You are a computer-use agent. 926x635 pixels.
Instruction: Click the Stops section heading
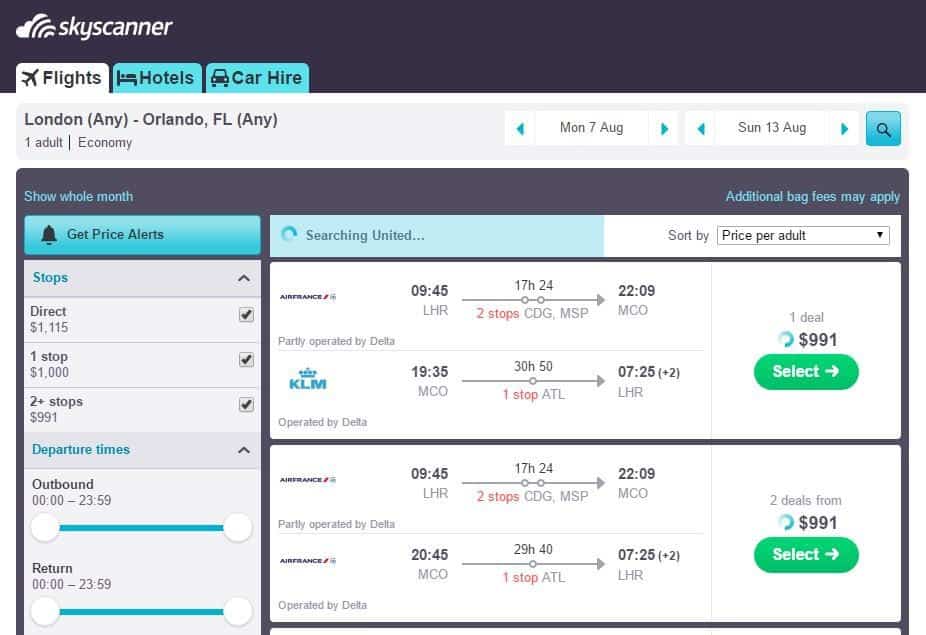click(x=50, y=278)
